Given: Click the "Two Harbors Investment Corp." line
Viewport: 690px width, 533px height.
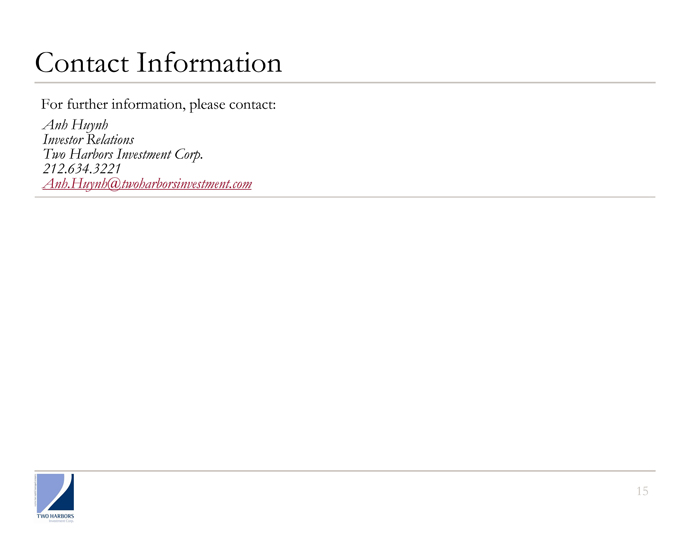Looking at the screenshot, I should click(x=123, y=154).
